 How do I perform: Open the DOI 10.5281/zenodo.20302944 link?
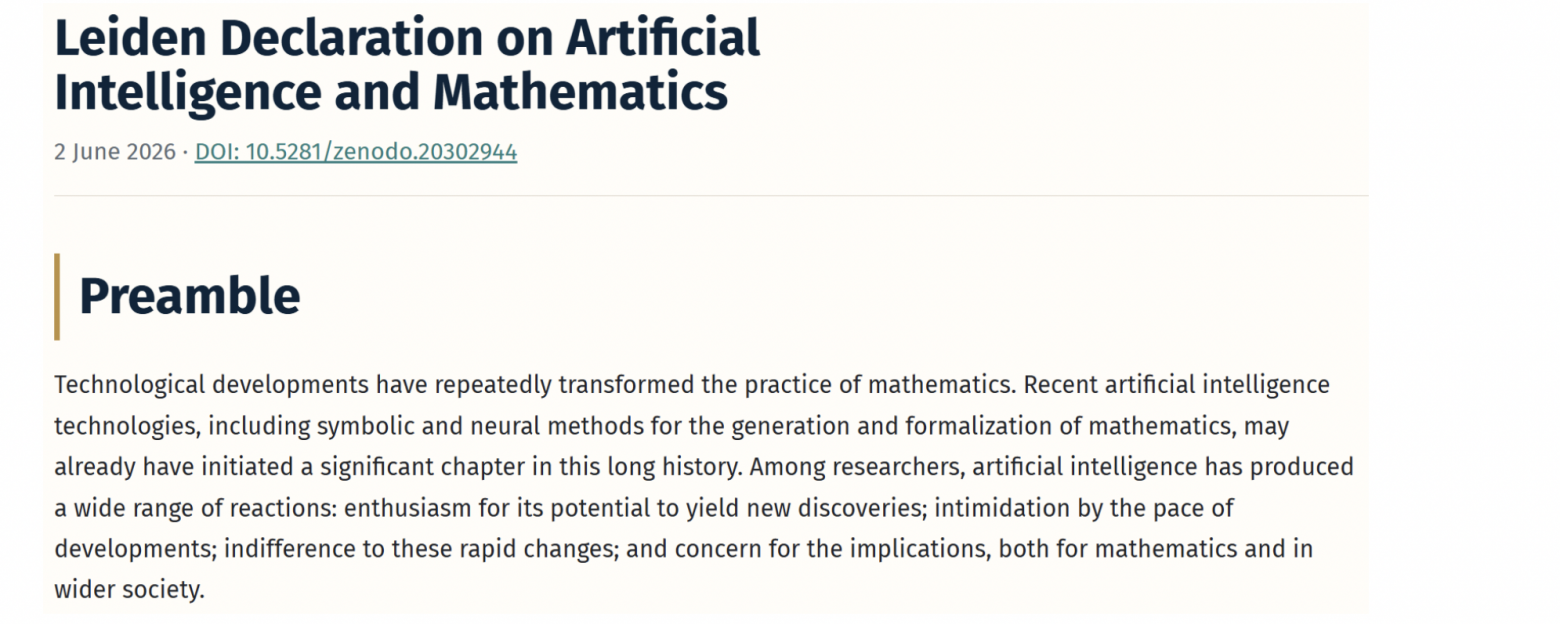click(355, 152)
